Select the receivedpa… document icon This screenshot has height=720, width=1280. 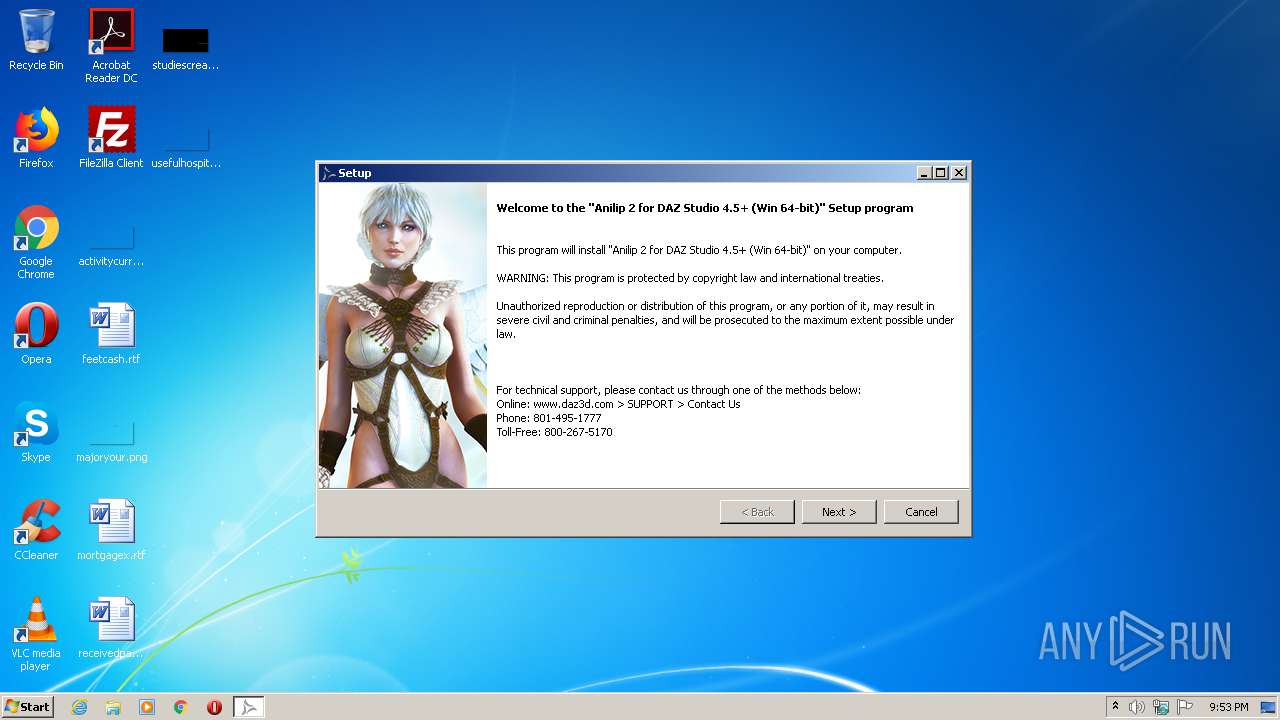[111, 628]
